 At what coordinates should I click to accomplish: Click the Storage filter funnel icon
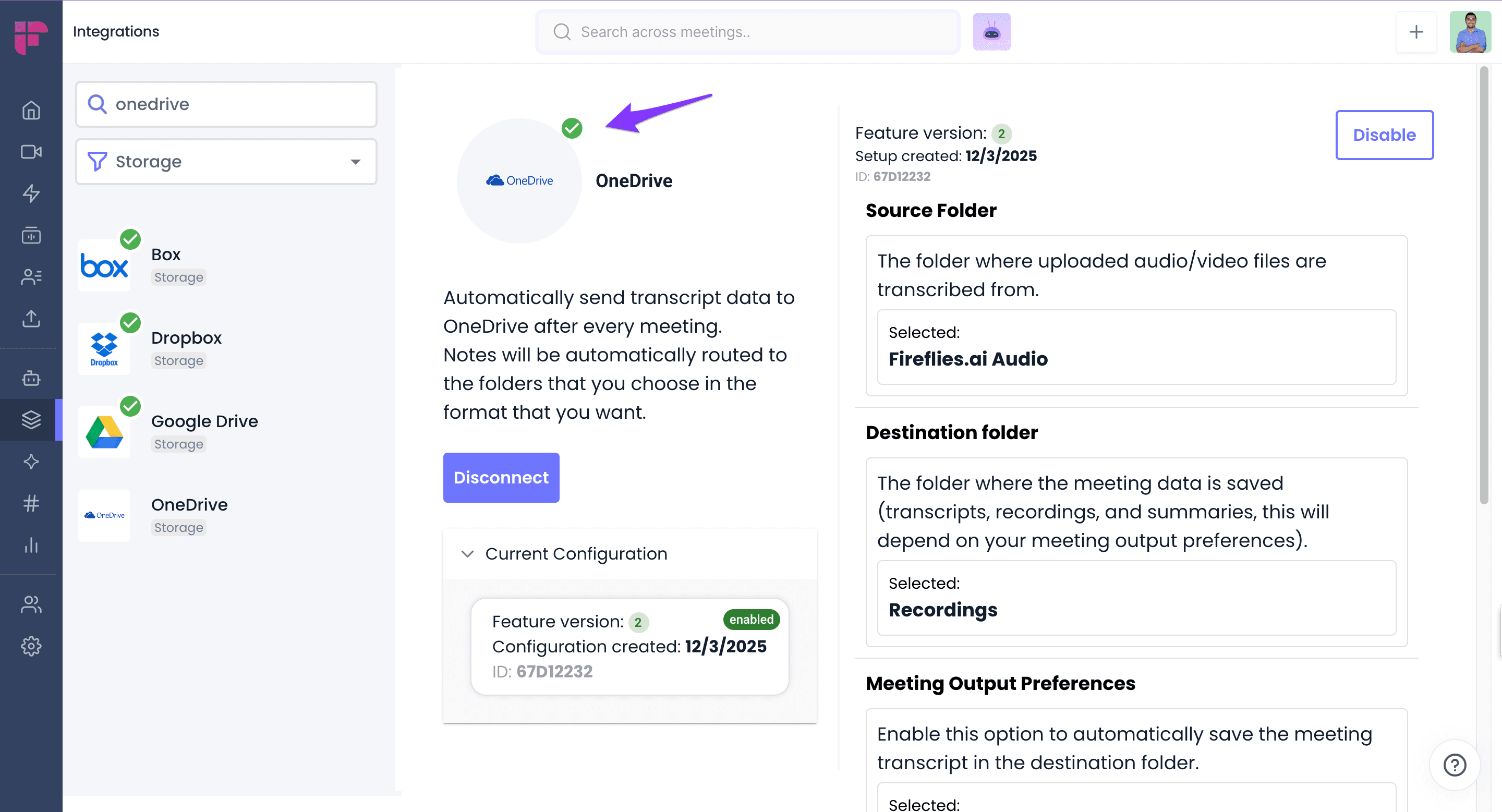pyautogui.click(x=97, y=162)
